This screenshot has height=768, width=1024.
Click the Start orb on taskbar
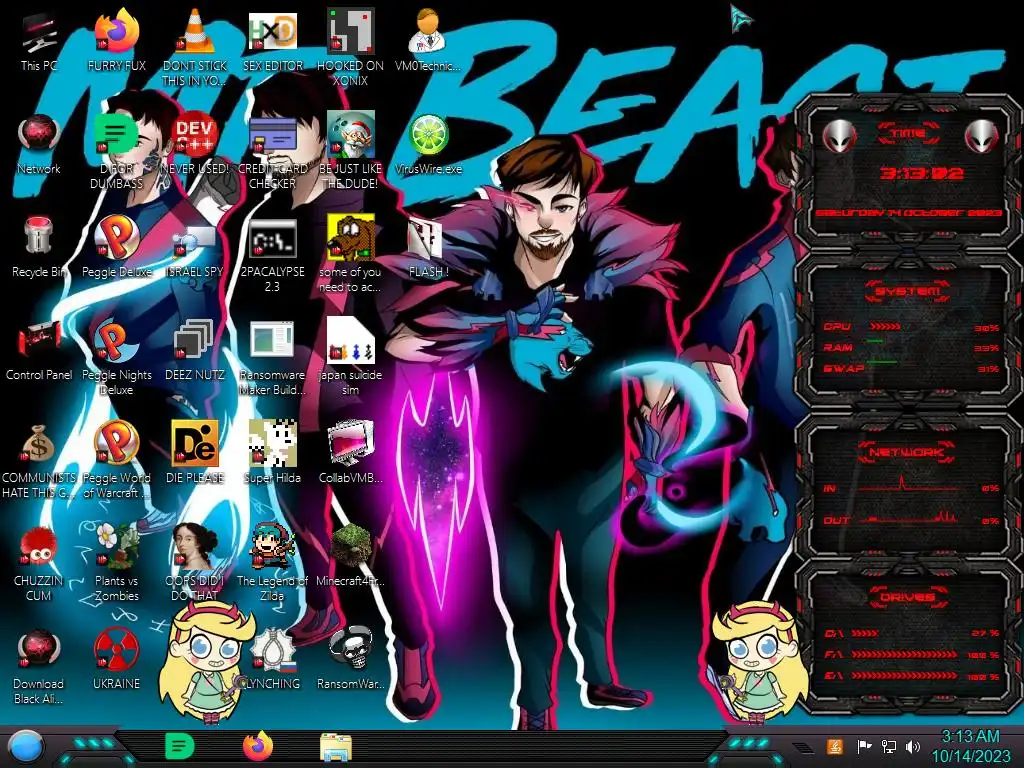[26, 747]
